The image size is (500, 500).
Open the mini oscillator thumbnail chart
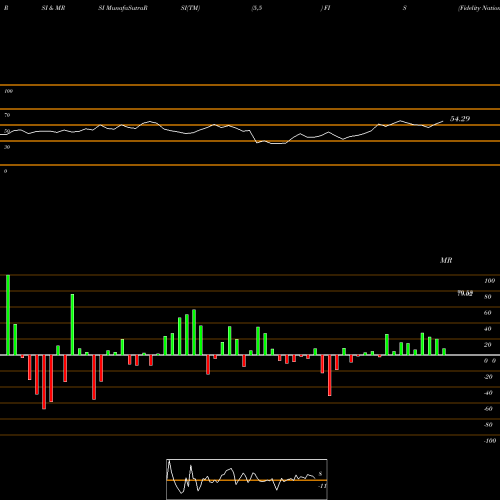[x=247, y=479]
